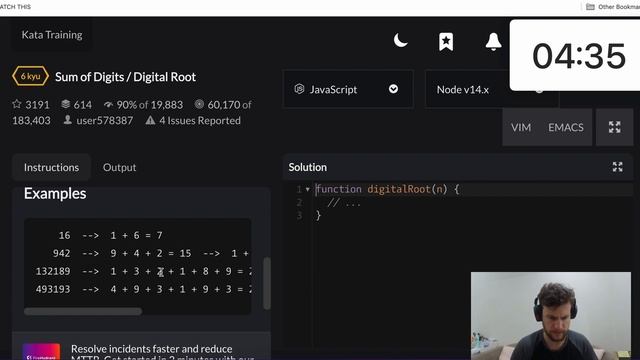Open the JavaScript language dropdown

[x=348, y=89]
